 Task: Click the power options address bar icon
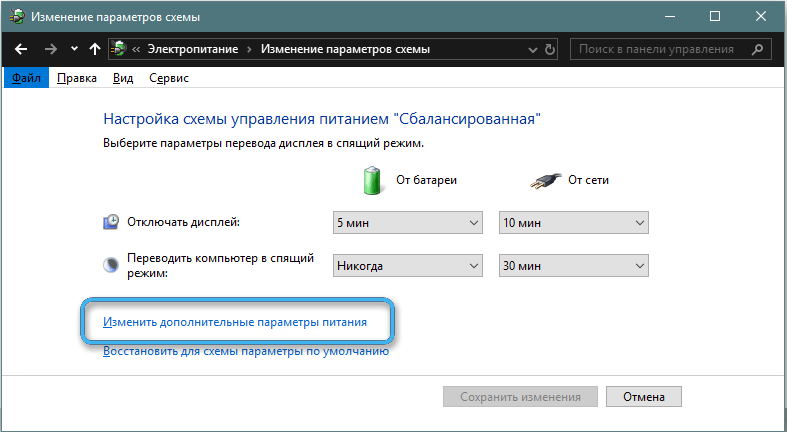(119, 48)
